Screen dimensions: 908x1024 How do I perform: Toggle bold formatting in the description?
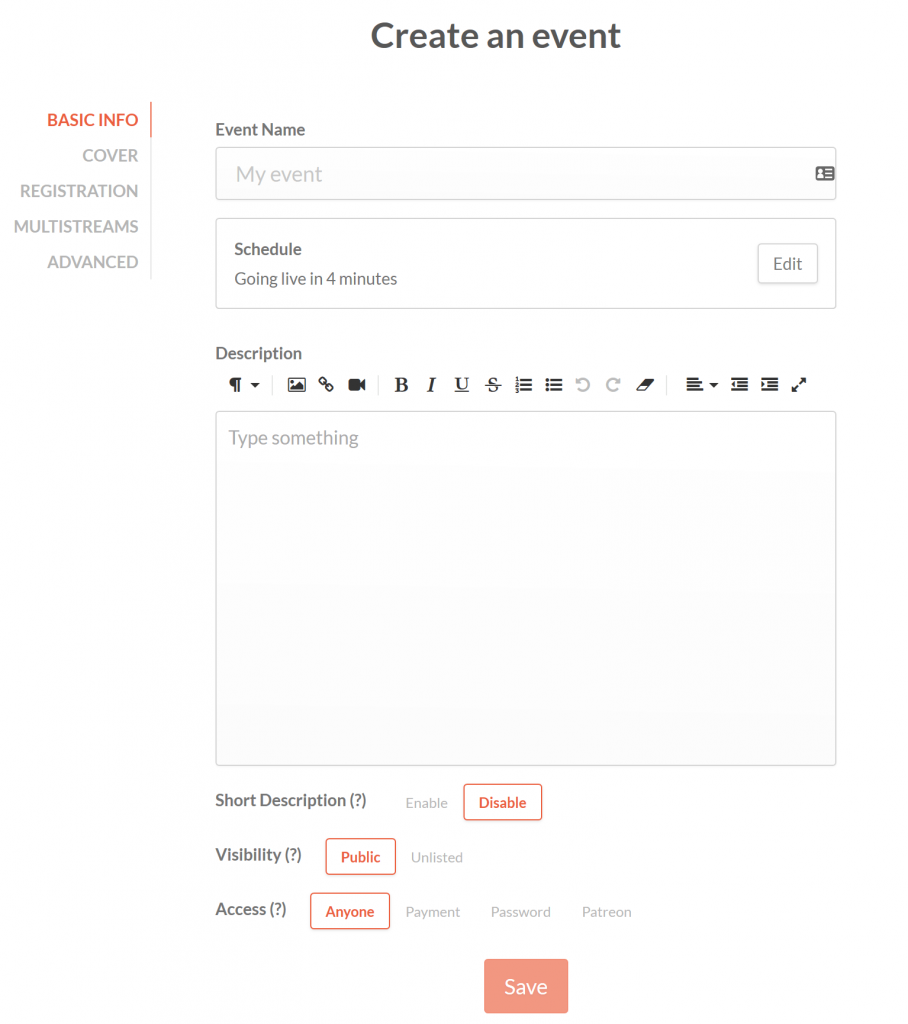(401, 385)
